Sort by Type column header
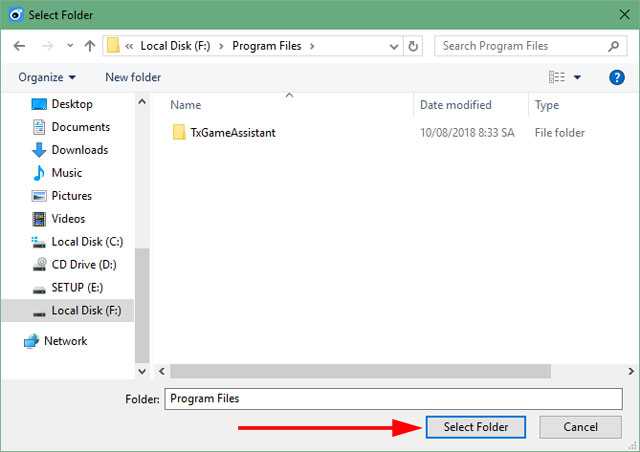Image resolution: width=640 pixels, height=452 pixels. coord(547,105)
